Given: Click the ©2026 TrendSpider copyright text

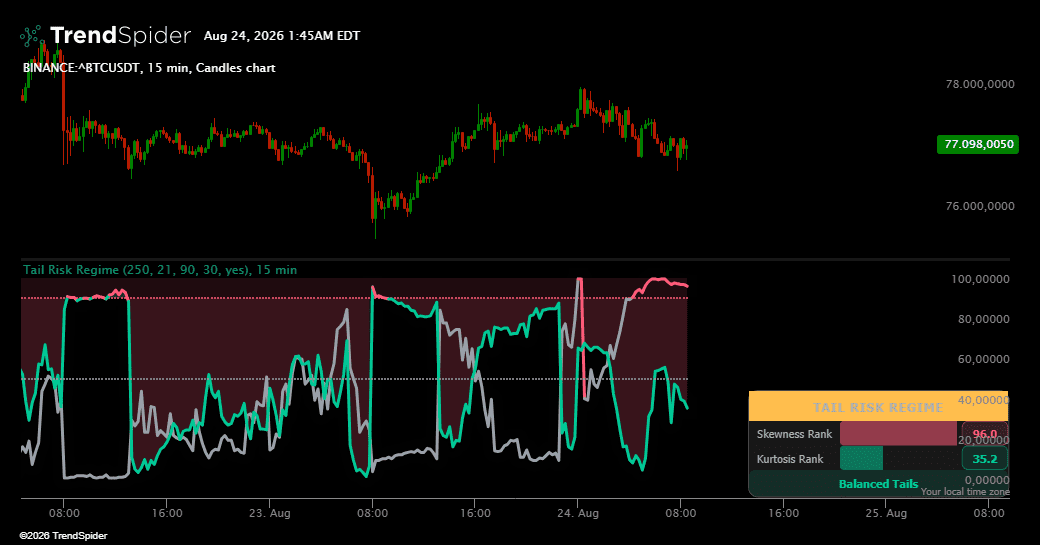Looking at the screenshot, I should pyautogui.click(x=63, y=536).
